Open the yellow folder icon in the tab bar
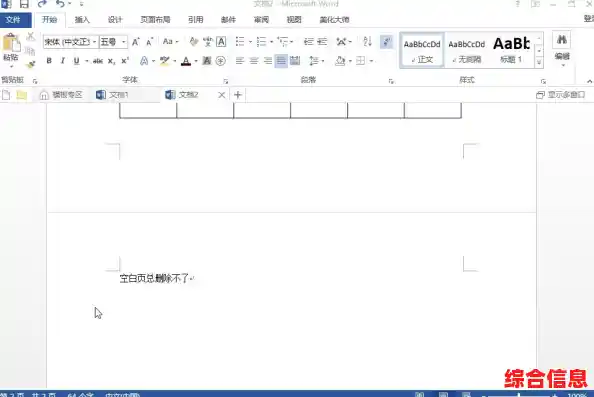594x397 pixels. pyautogui.click(x=22, y=95)
